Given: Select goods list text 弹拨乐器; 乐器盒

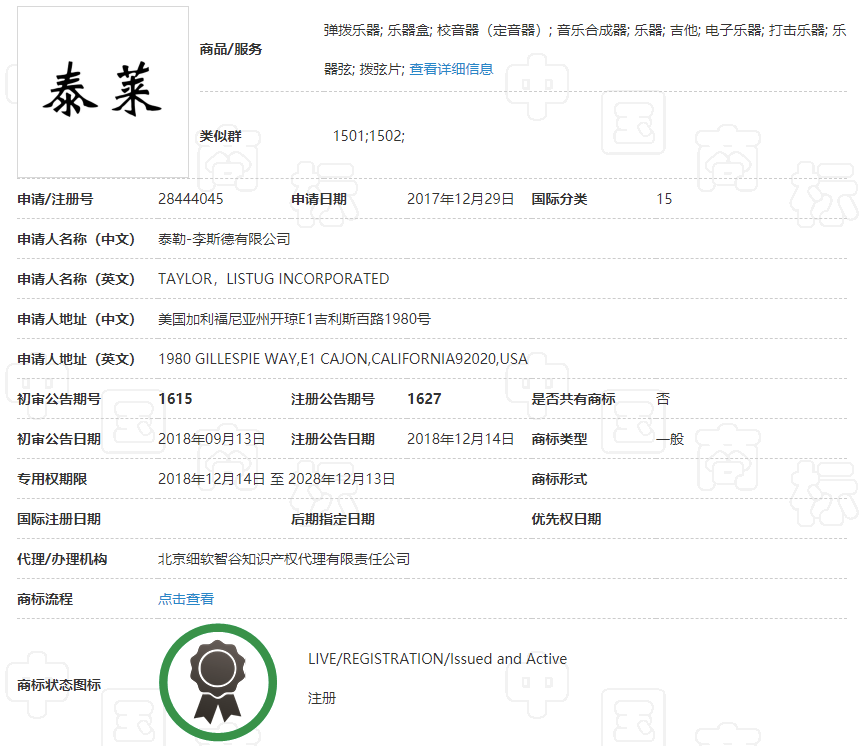Looking at the screenshot, I should click(x=376, y=30).
